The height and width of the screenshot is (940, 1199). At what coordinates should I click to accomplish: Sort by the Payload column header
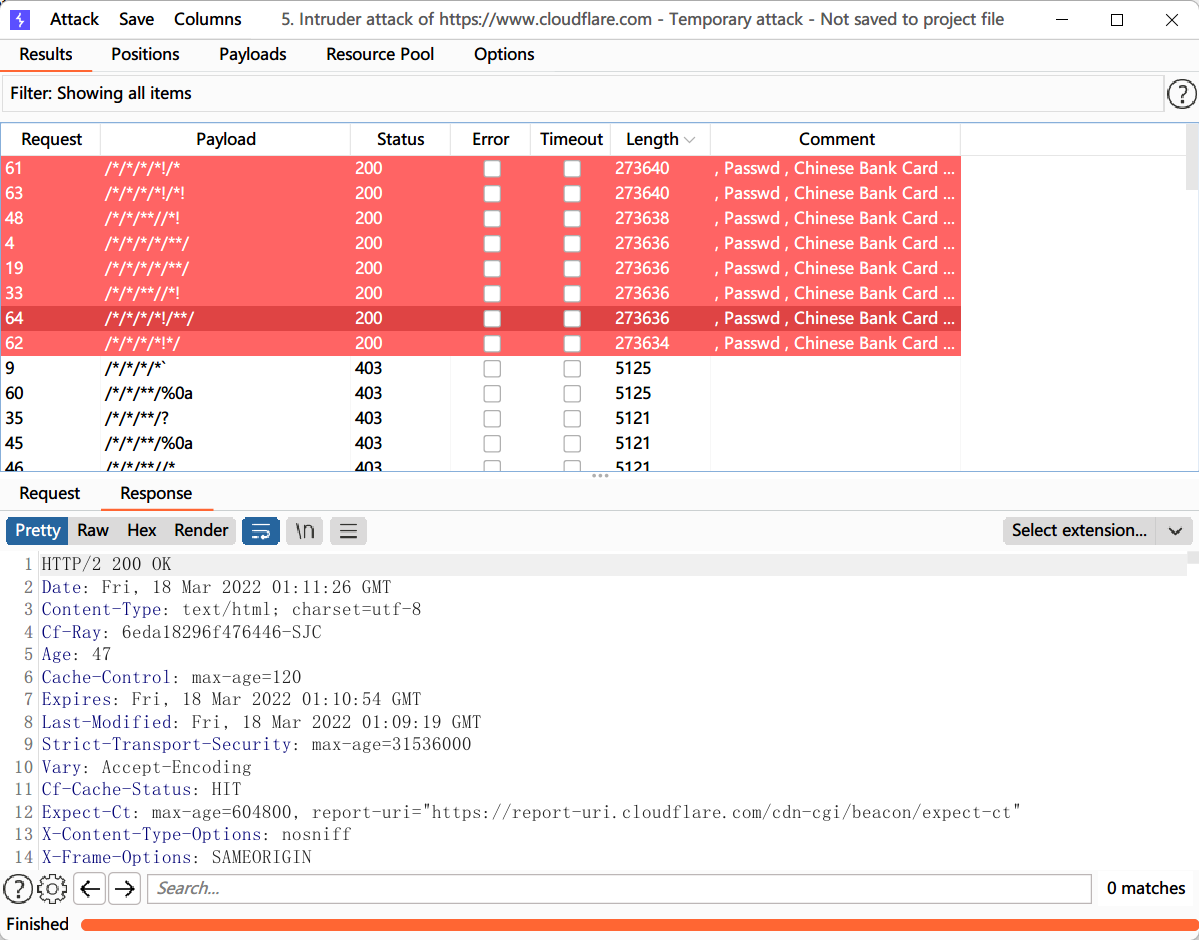click(226, 139)
